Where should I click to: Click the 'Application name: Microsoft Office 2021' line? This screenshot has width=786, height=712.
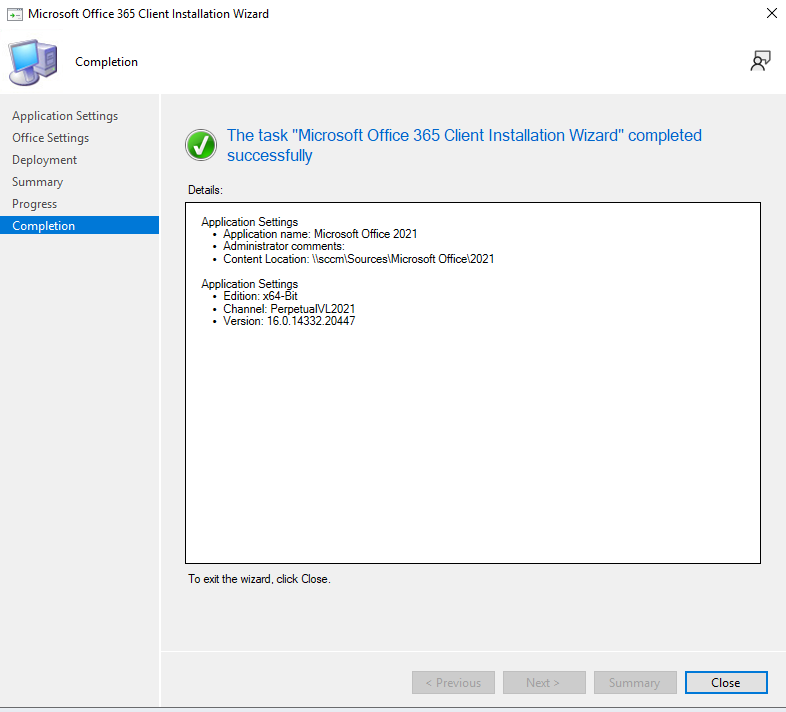320,234
